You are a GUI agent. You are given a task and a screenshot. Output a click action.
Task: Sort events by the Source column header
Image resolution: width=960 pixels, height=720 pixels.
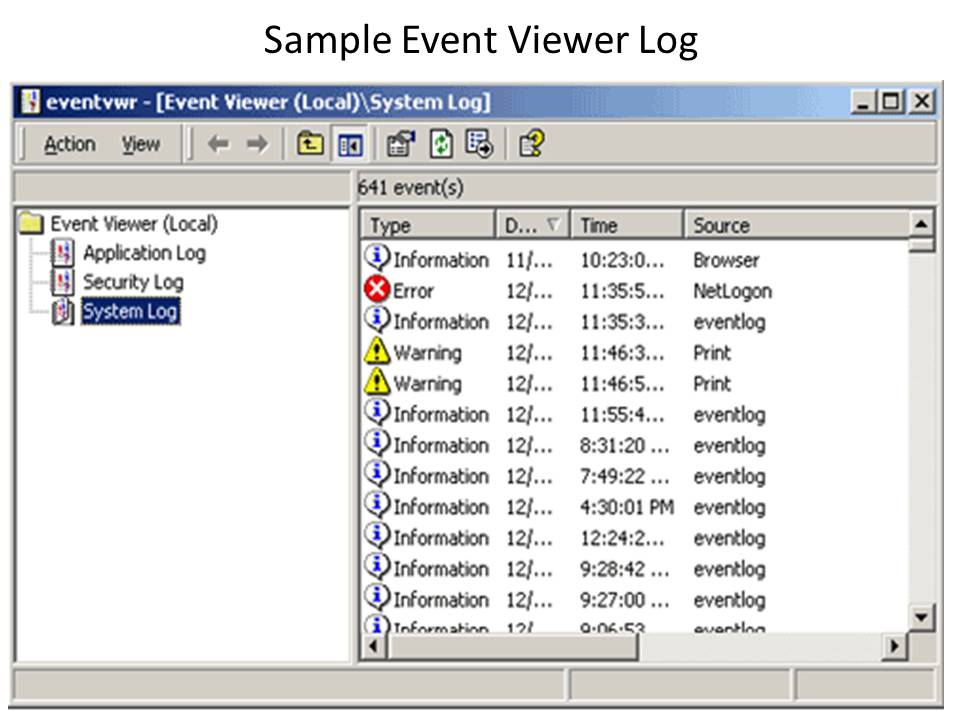pos(795,225)
